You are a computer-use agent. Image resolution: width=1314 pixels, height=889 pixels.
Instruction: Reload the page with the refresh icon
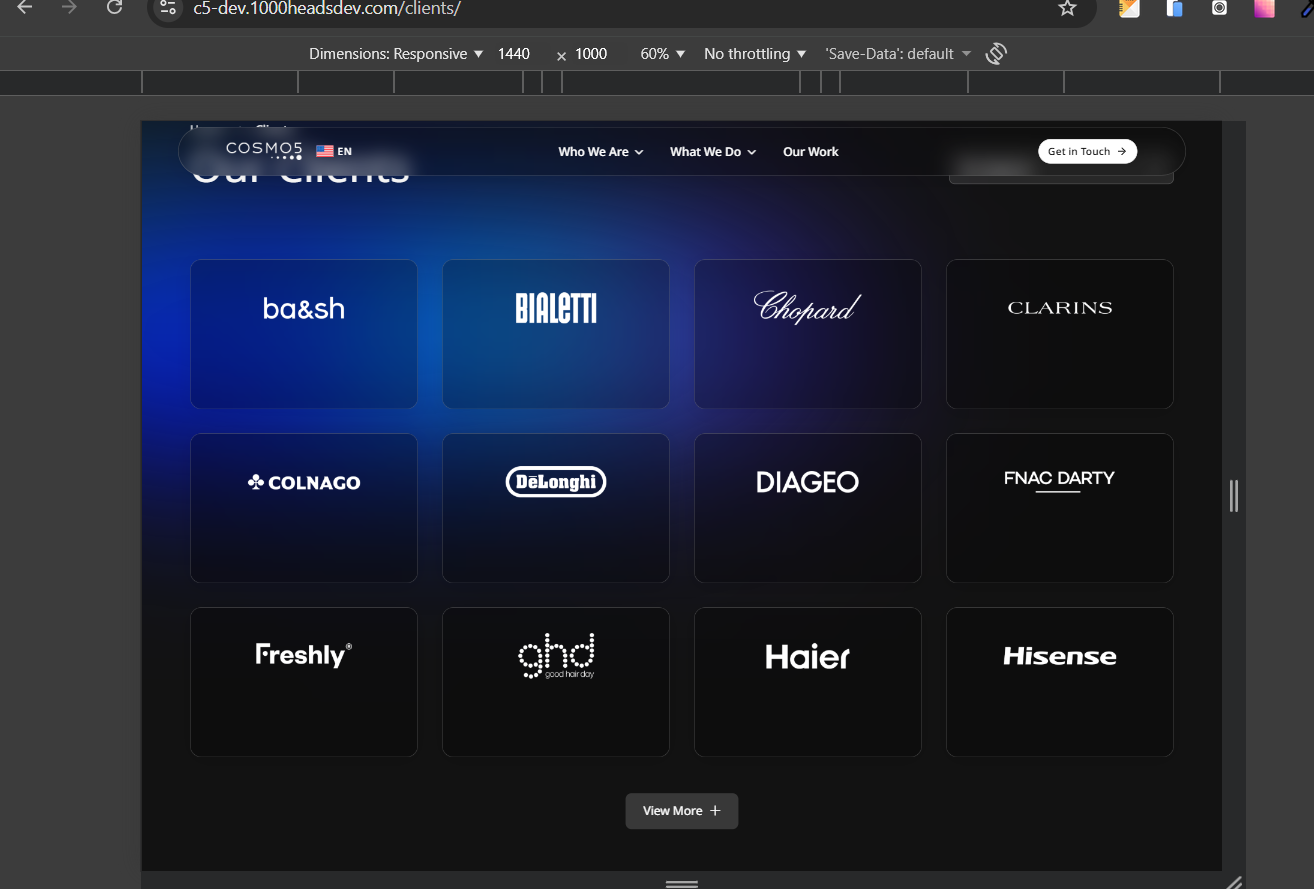(x=114, y=7)
